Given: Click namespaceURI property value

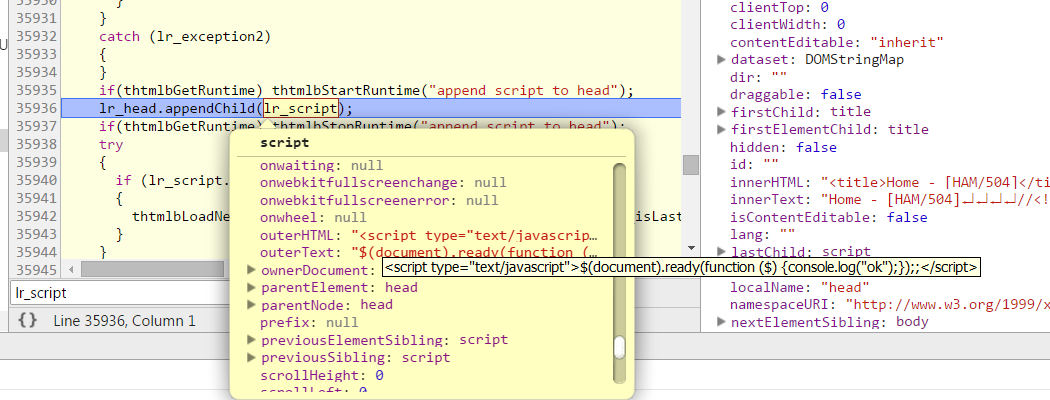Looking at the screenshot, I should click(948, 305).
